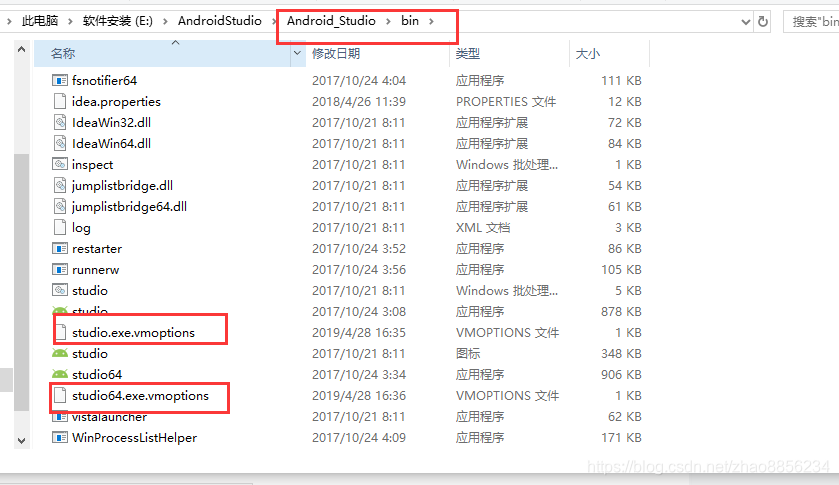Image resolution: width=839 pixels, height=485 pixels.
Task: Open the address bar history dropdown
Action: tap(746, 22)
